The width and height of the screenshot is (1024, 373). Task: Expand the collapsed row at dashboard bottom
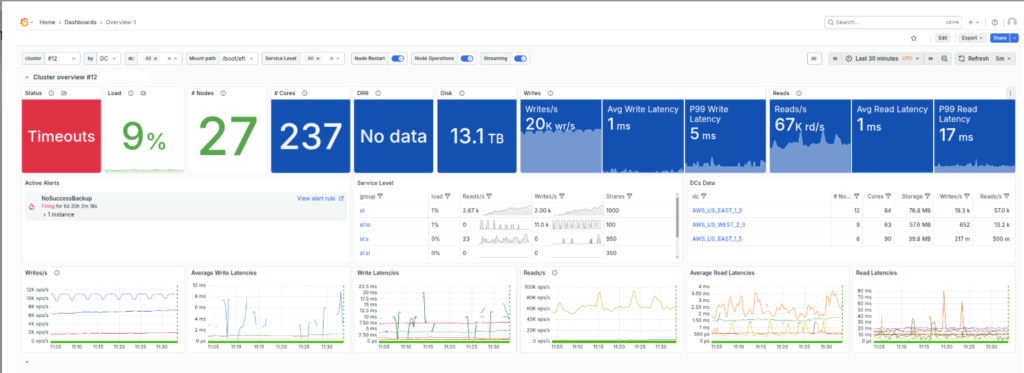(x=27, y=361)
